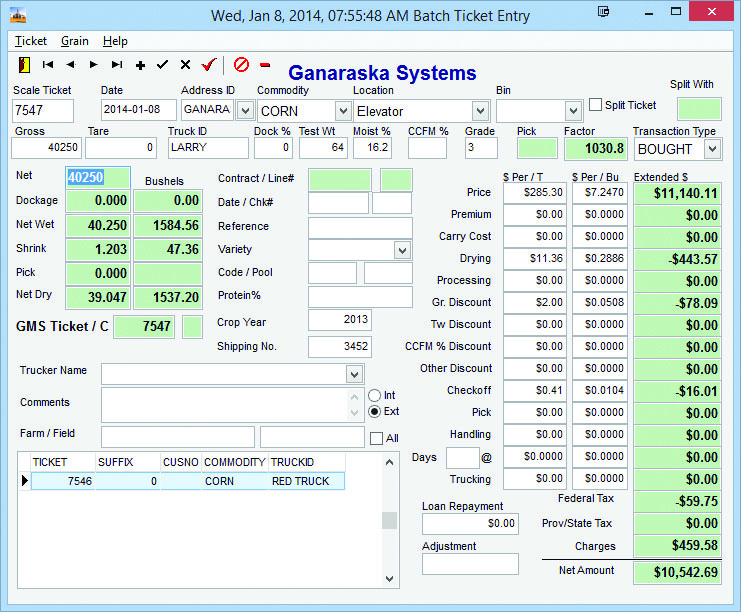Select the Ext radio button

click(x=374, y=412)
